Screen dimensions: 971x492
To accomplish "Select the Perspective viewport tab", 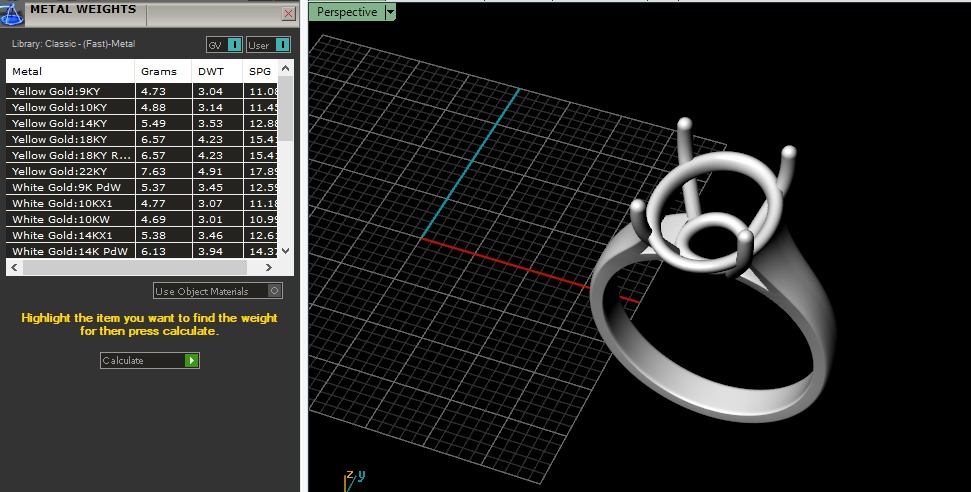I will pos(347,12).
